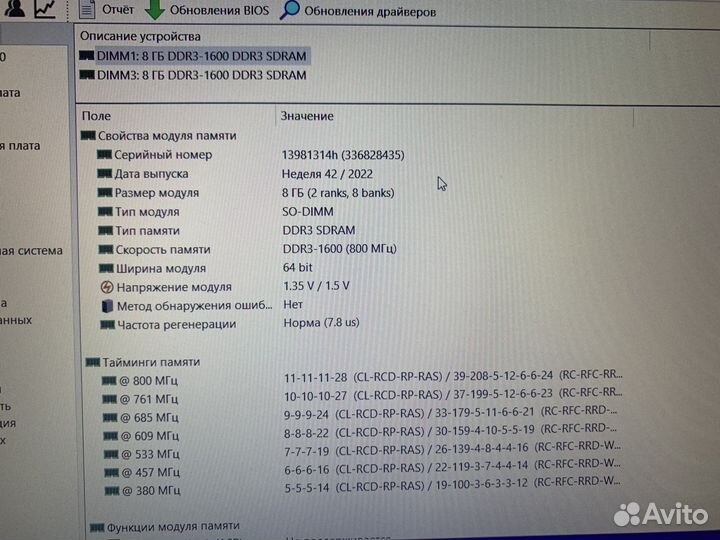Select timings value starting 7-7-7-19
The image size is (720, 540).
tap(453, 449)
